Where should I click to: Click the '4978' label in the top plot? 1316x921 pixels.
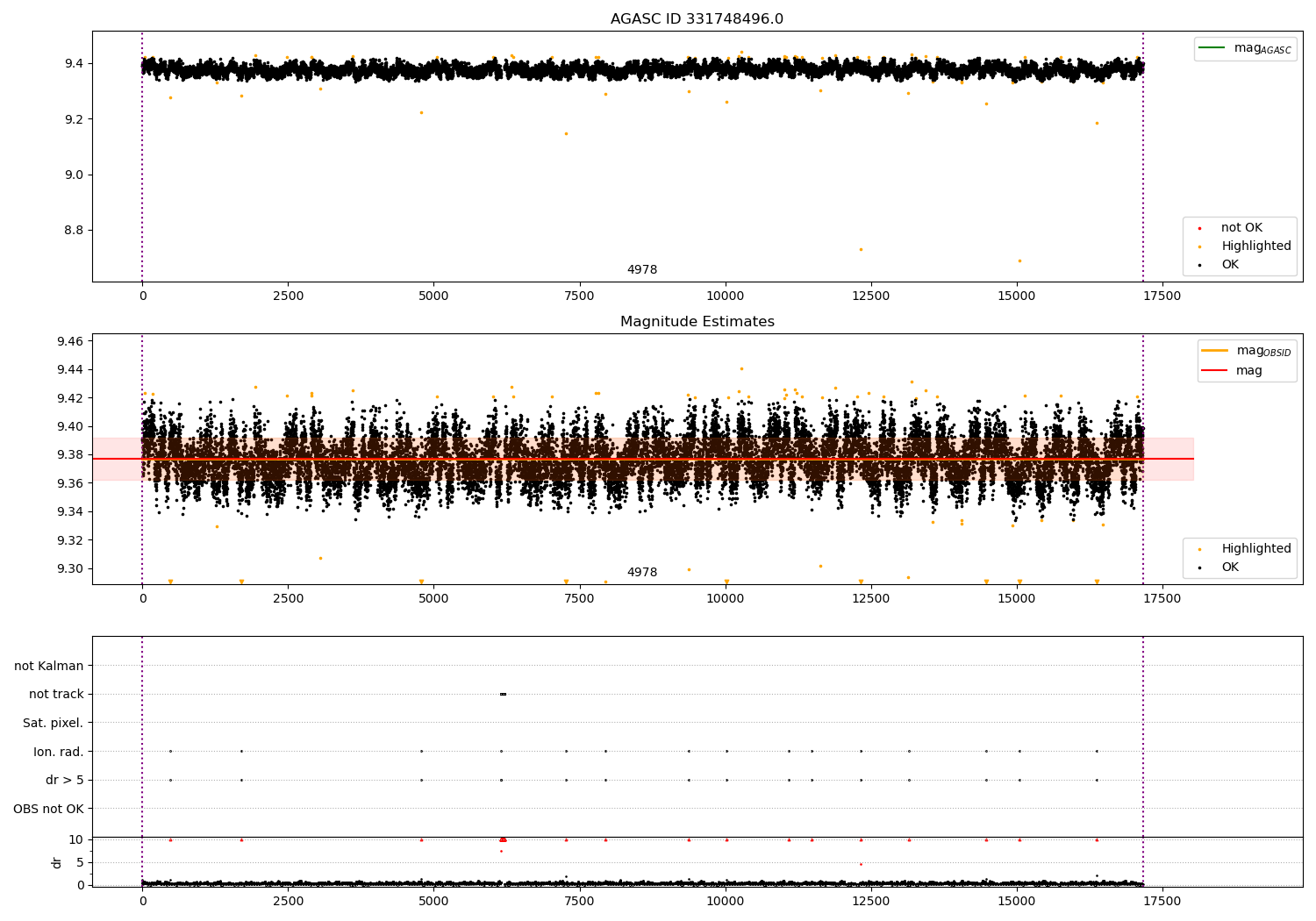641,270
